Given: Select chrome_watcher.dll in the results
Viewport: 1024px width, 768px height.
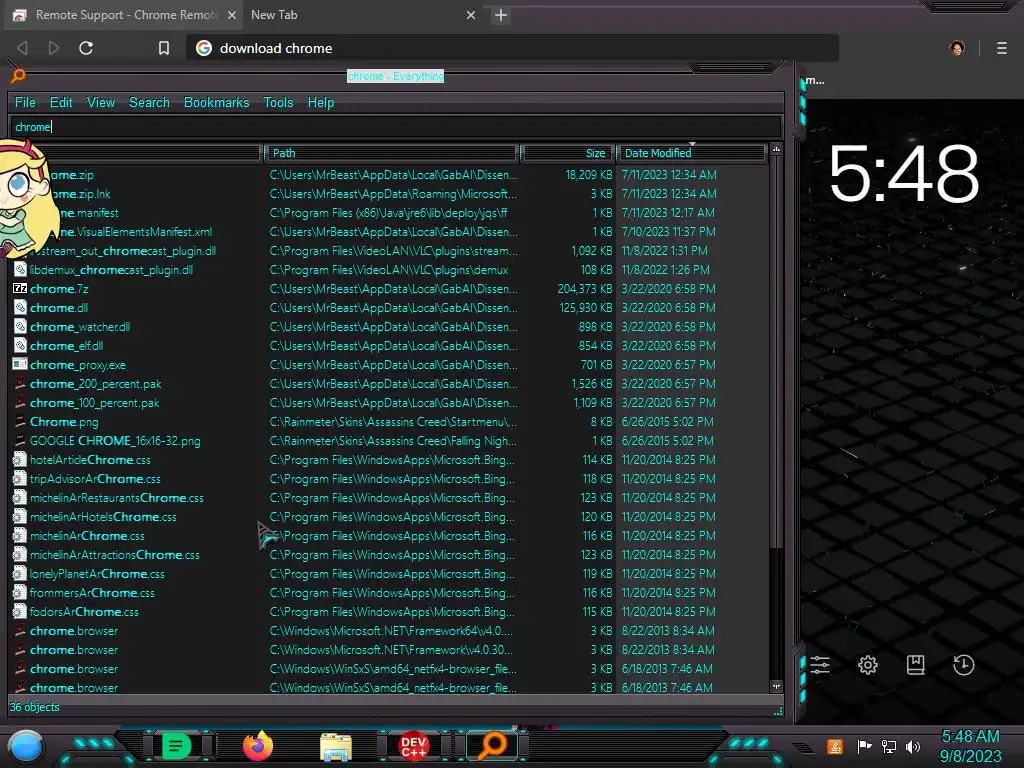Looking at the screenshot, I should point(80,327).
